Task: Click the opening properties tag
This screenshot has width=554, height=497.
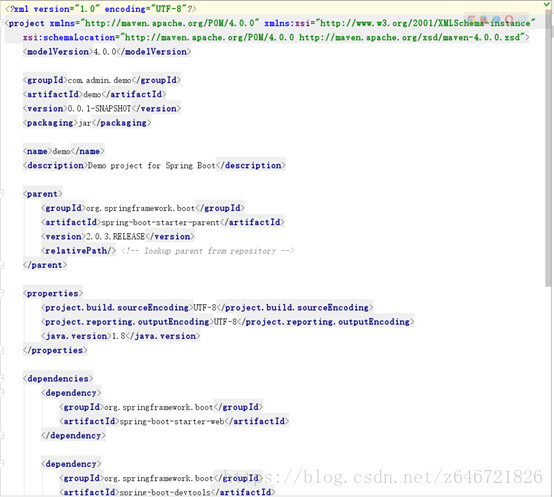Action: (x=53, y=293)
